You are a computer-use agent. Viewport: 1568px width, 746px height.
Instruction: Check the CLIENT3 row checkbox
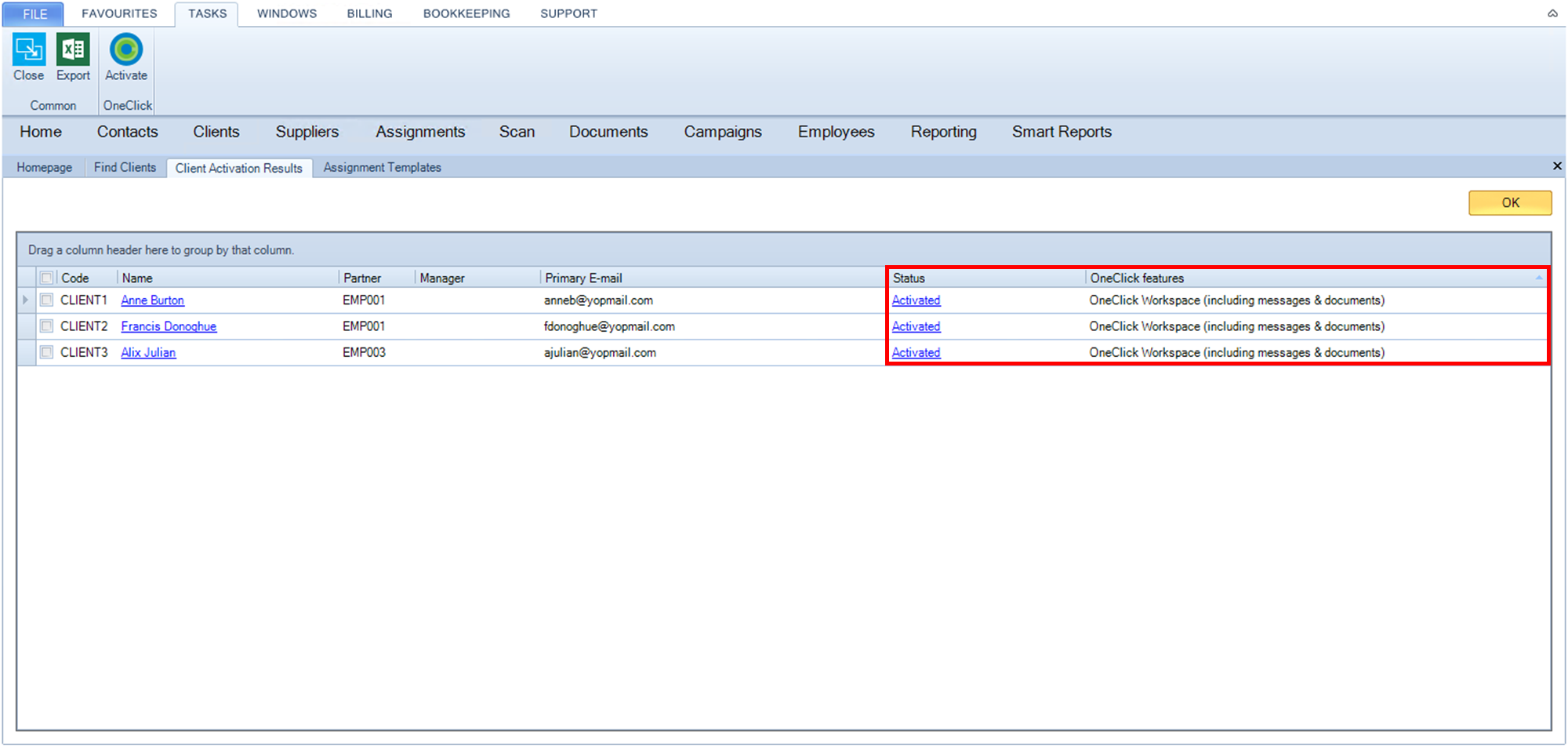pyautogui.click(x=47, y=352)
